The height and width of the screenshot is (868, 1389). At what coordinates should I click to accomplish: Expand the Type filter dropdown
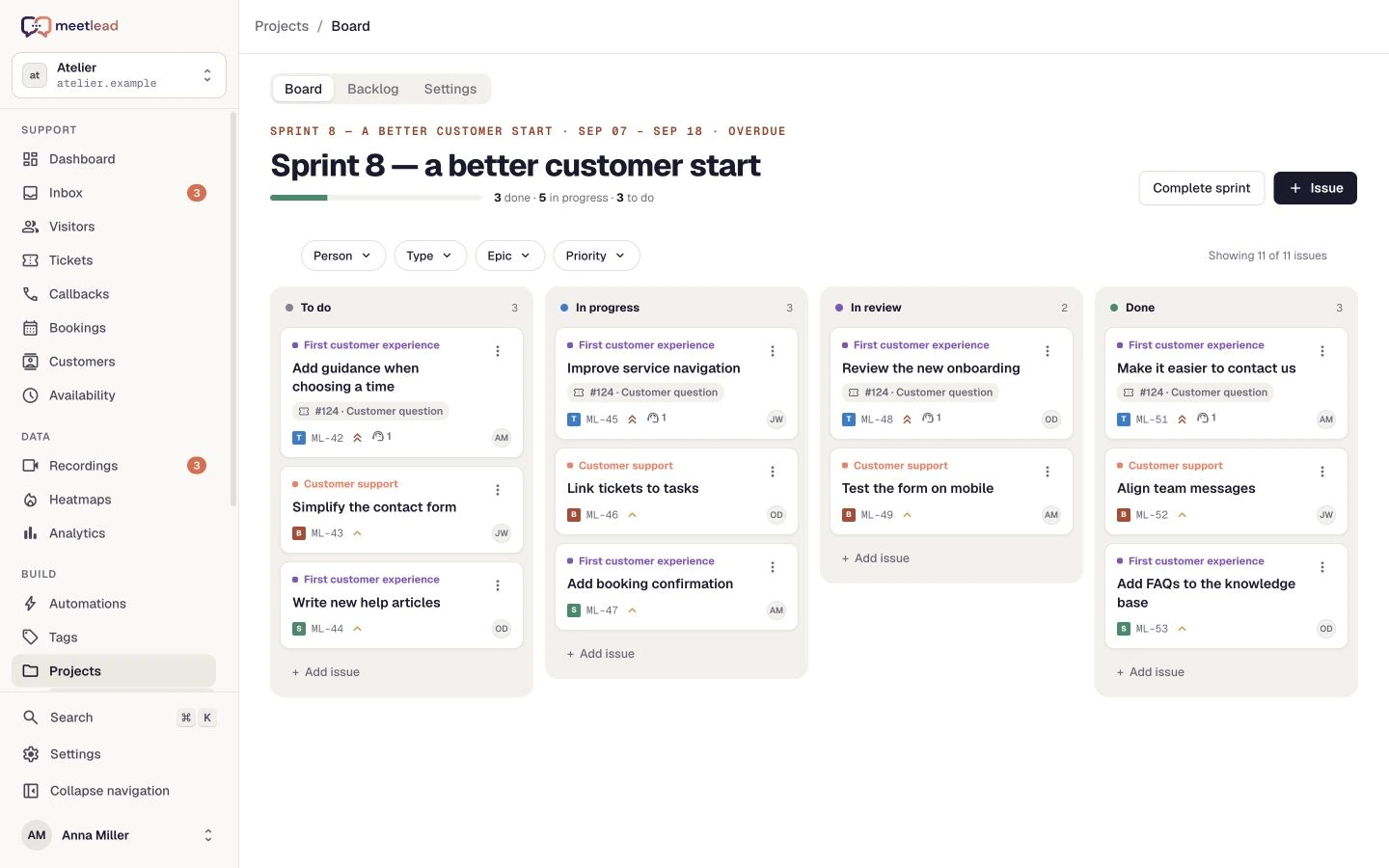tap(430, 256)
